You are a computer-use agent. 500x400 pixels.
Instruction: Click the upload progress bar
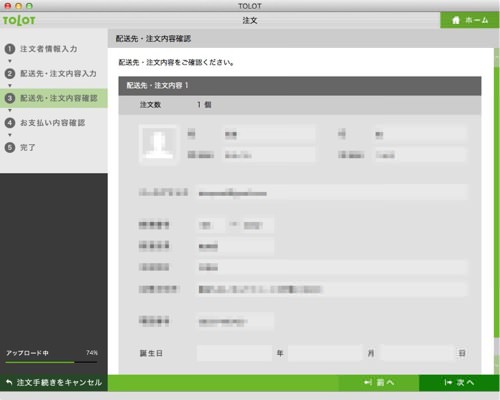tap(52, 362)
